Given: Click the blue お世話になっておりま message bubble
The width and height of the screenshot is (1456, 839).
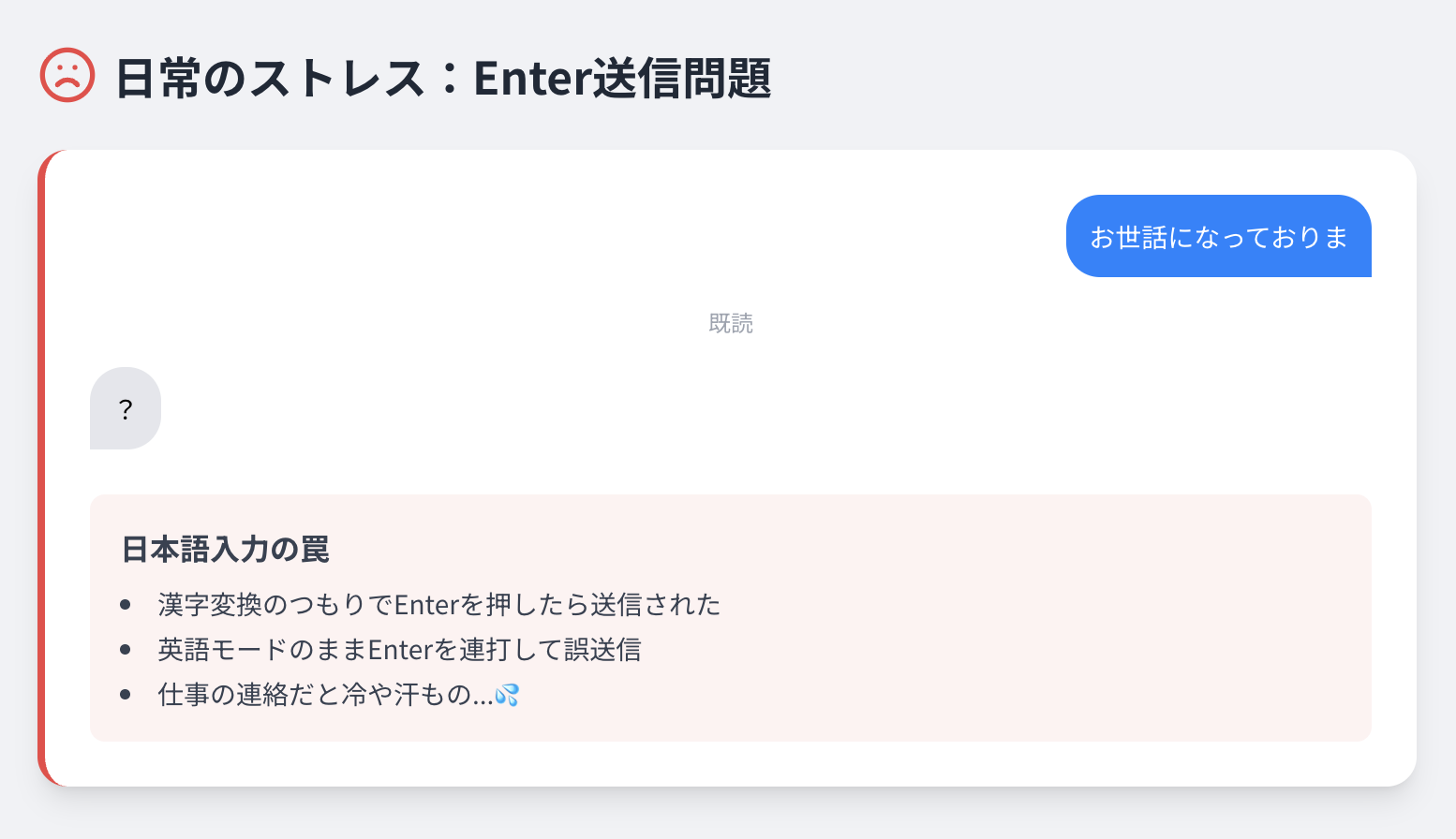Looking at the screenshot, I should (1218, 237).
